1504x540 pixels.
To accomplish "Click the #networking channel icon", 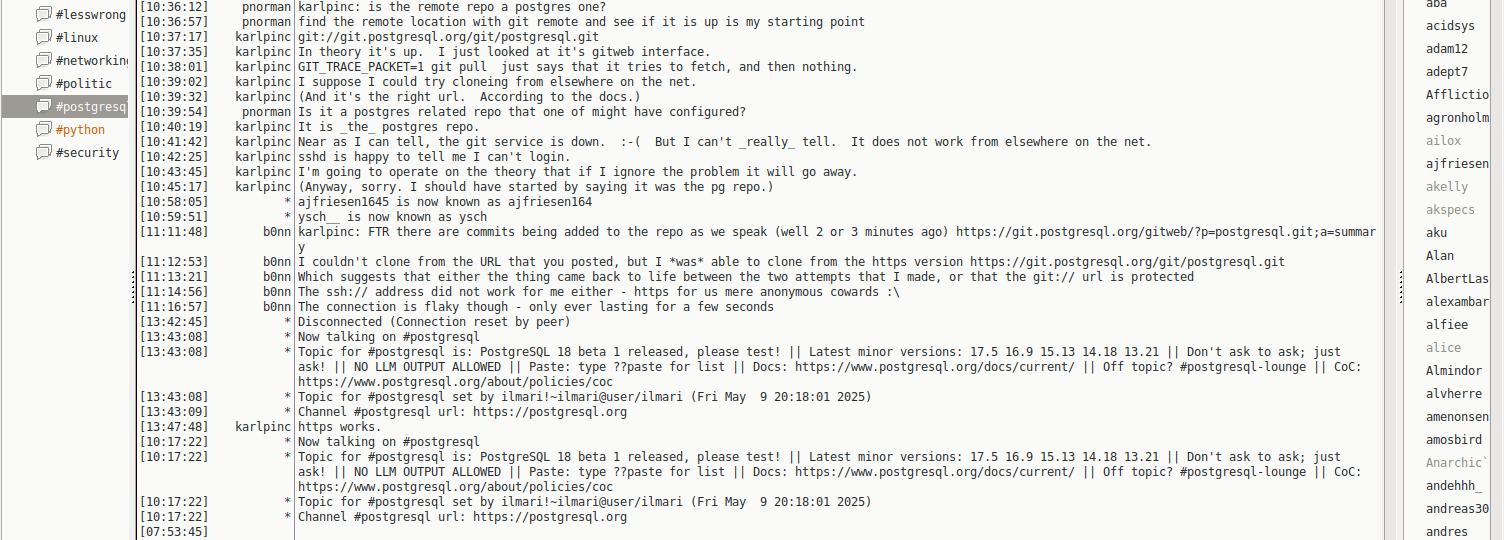I will click(x=43, y=60).
